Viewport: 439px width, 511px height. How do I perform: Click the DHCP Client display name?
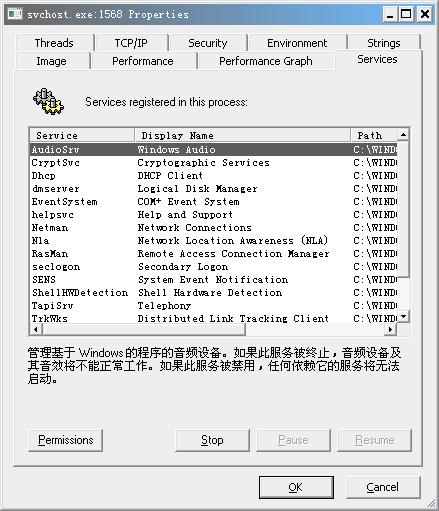[170, 176]
